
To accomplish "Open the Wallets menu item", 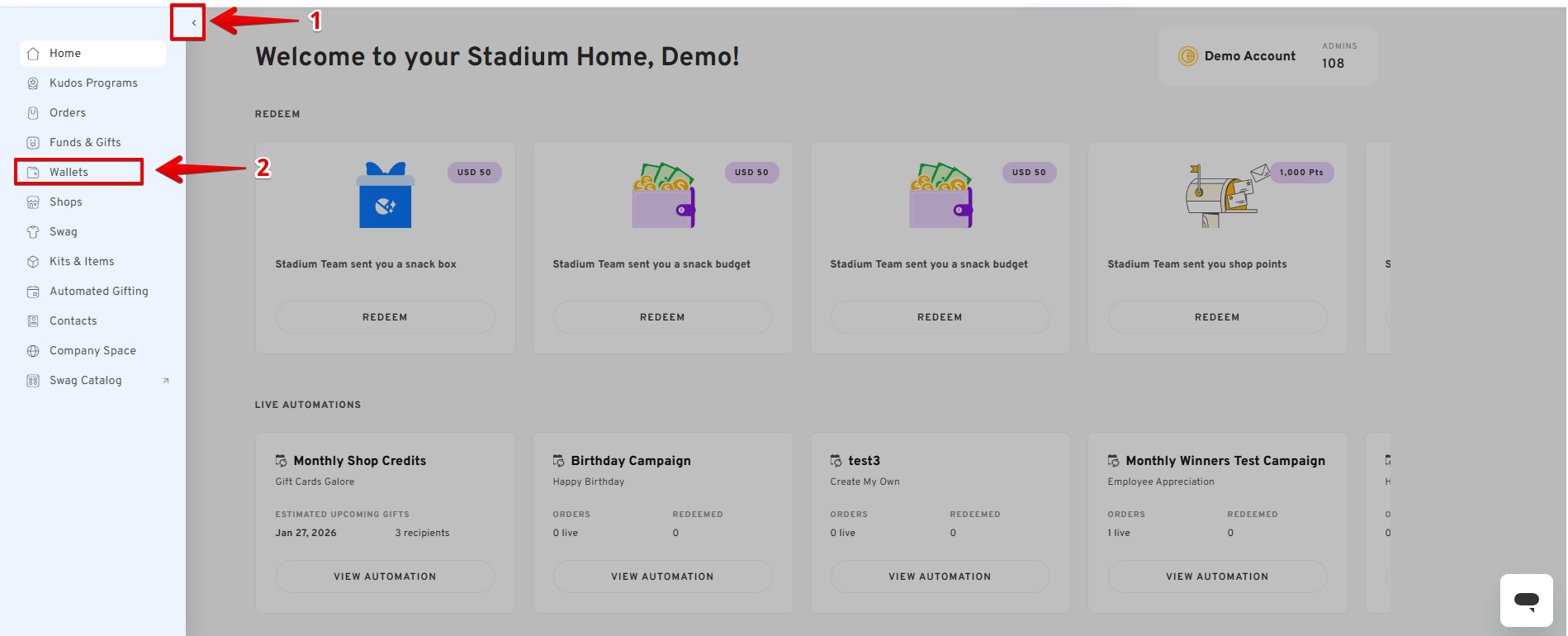I will tap(69, 172).
